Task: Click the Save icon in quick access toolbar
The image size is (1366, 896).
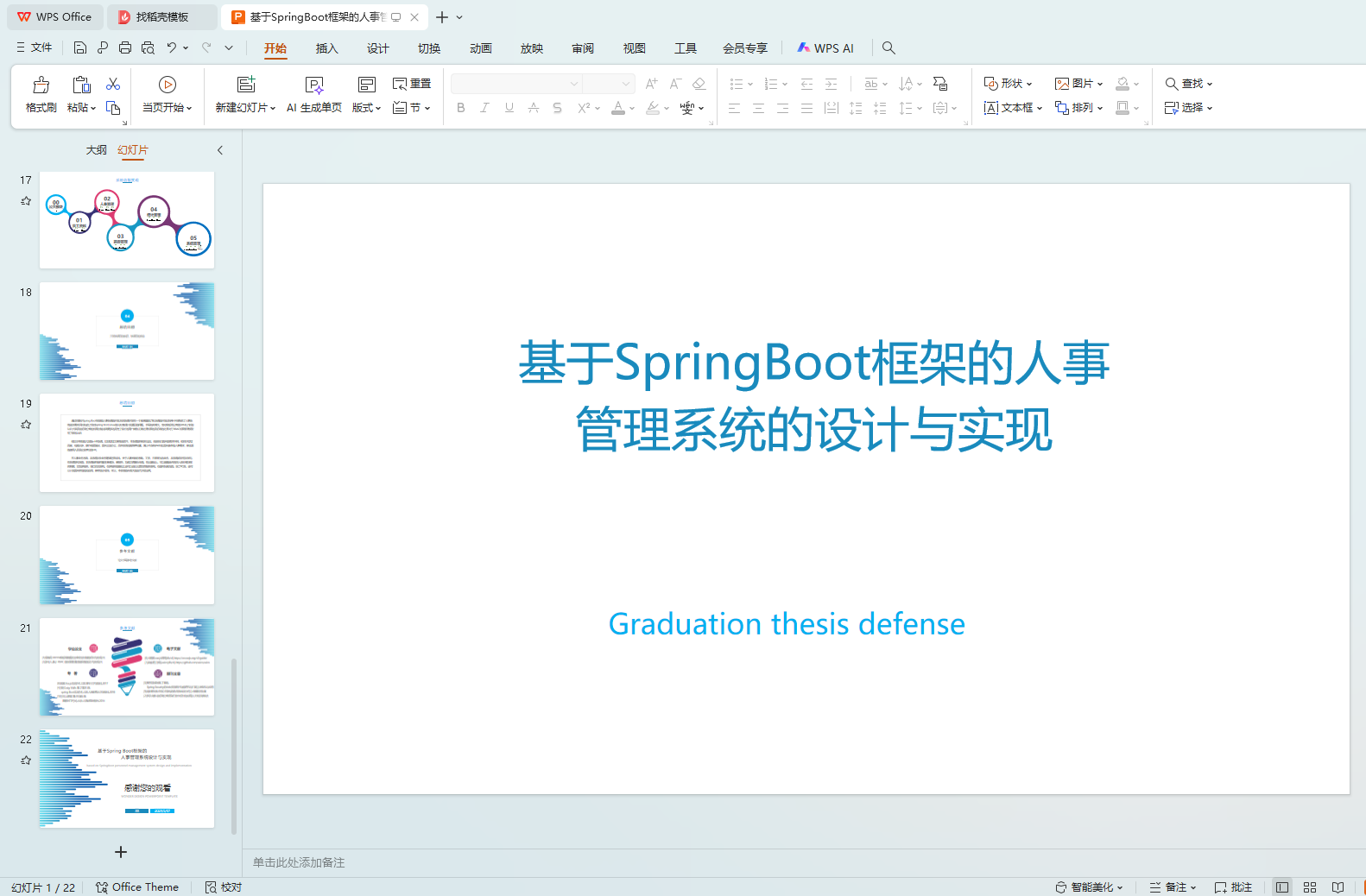Action: pyautogui.click(x=80, y=48)
